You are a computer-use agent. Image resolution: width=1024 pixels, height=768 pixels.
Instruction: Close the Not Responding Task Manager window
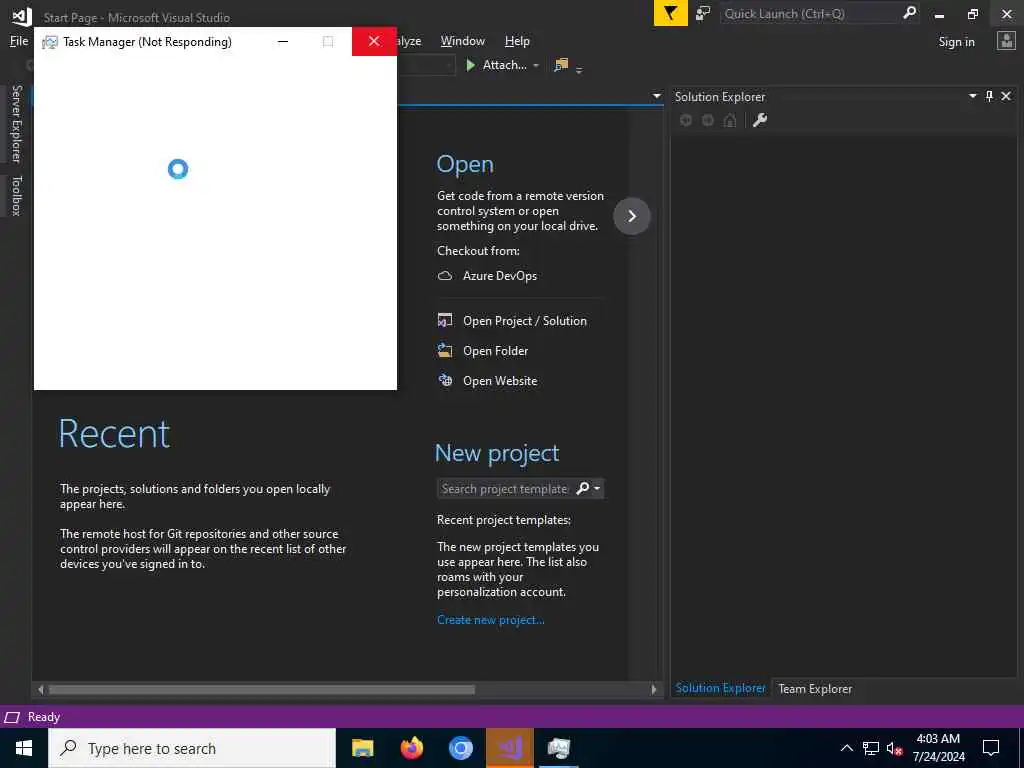[374, 41]
